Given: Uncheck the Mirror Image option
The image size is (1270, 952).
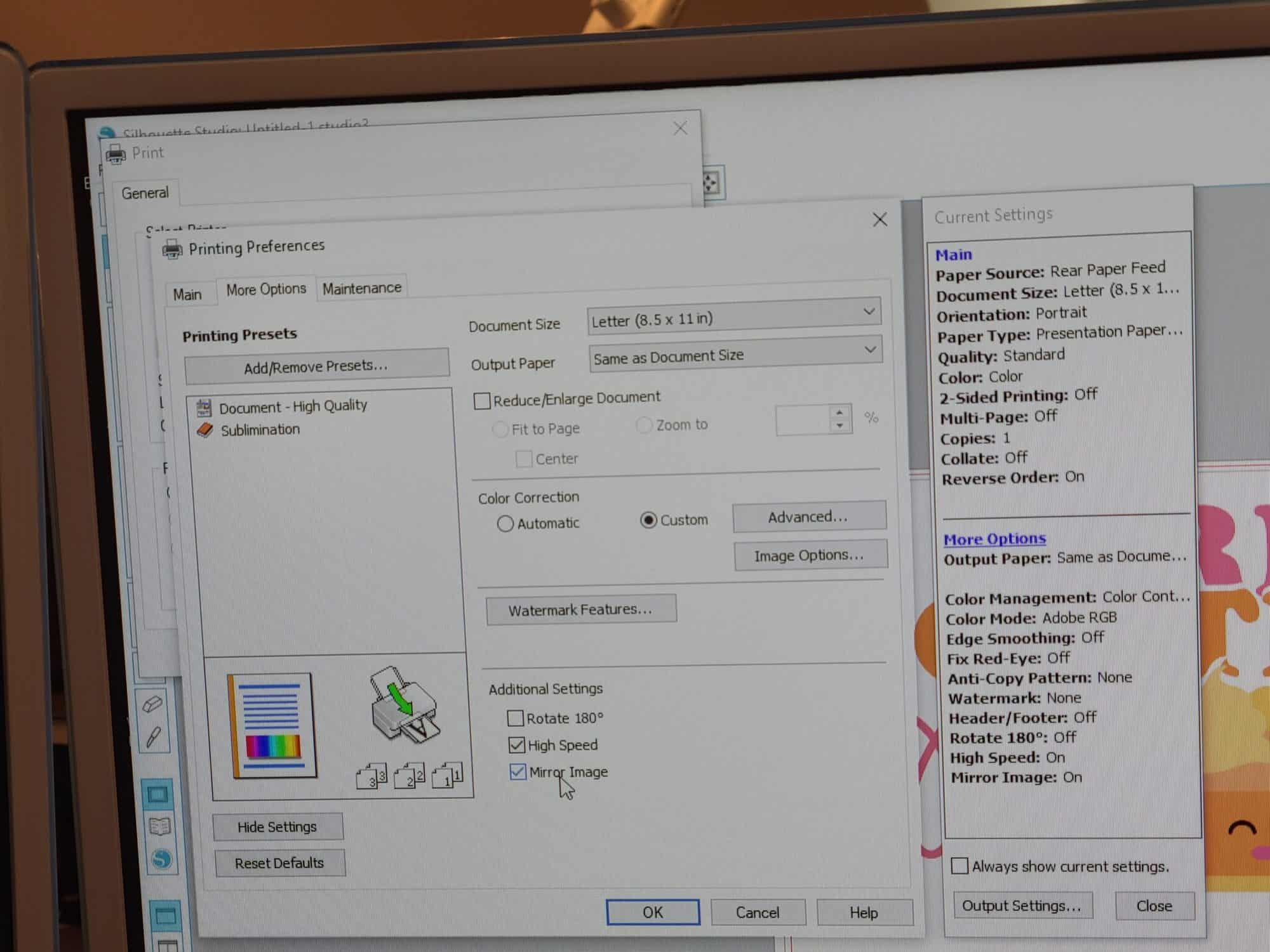Looking at the screenshot, I should pos(518,772).
